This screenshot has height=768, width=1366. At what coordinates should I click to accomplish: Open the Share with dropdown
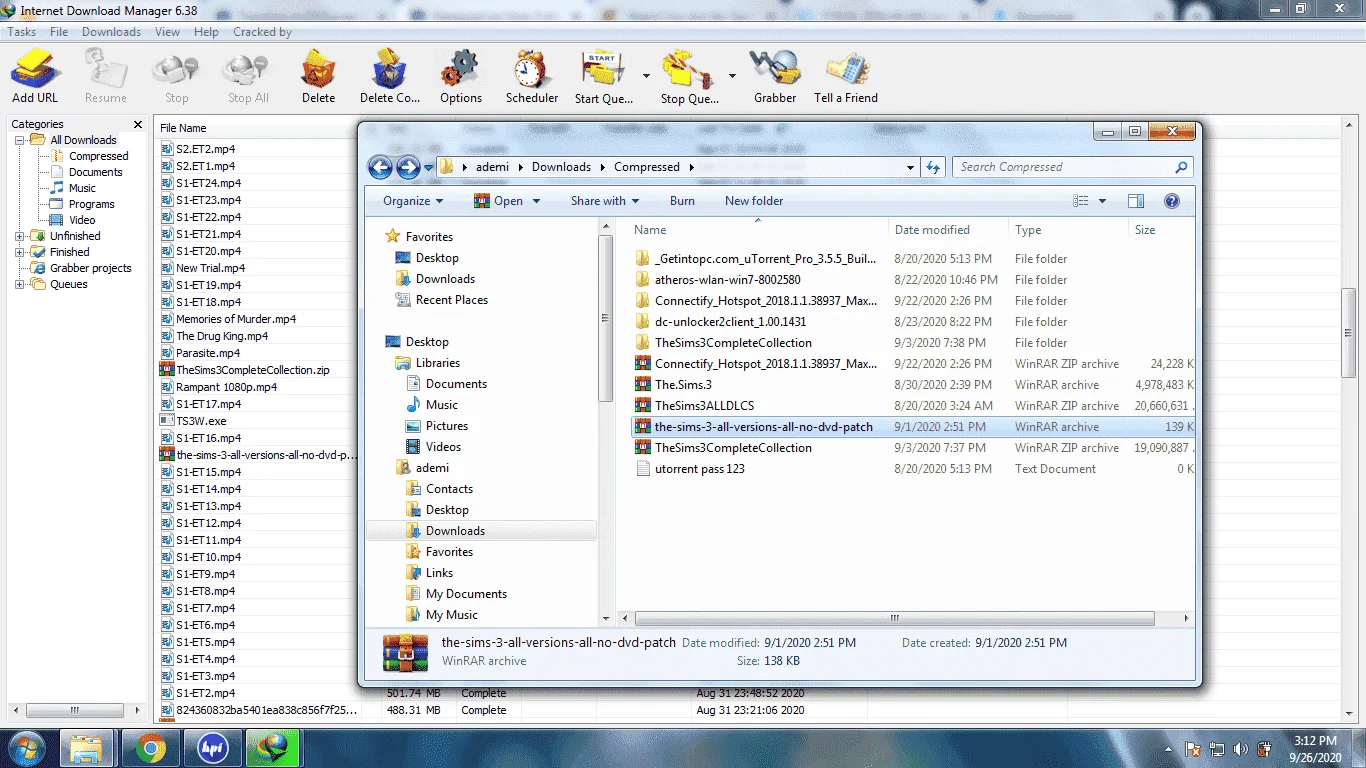pyautogui.click(x=605, y=201)
